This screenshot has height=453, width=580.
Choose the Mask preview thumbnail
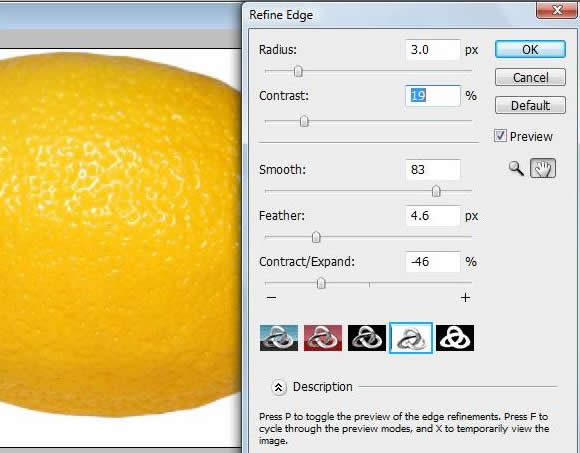point(455,338)
